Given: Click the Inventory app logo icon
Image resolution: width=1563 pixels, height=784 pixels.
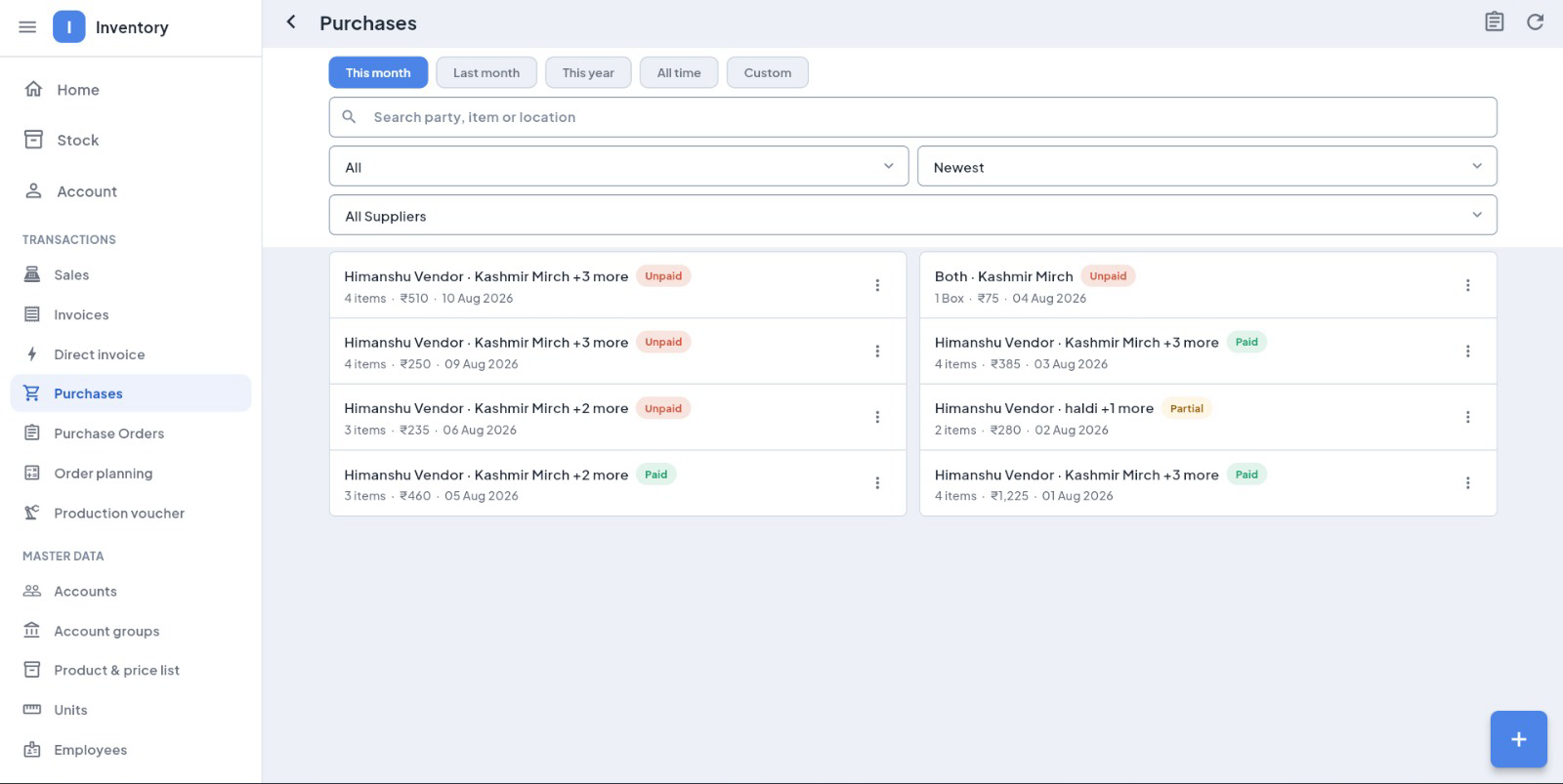Looking at the screenshot, I should pos(69,27).
